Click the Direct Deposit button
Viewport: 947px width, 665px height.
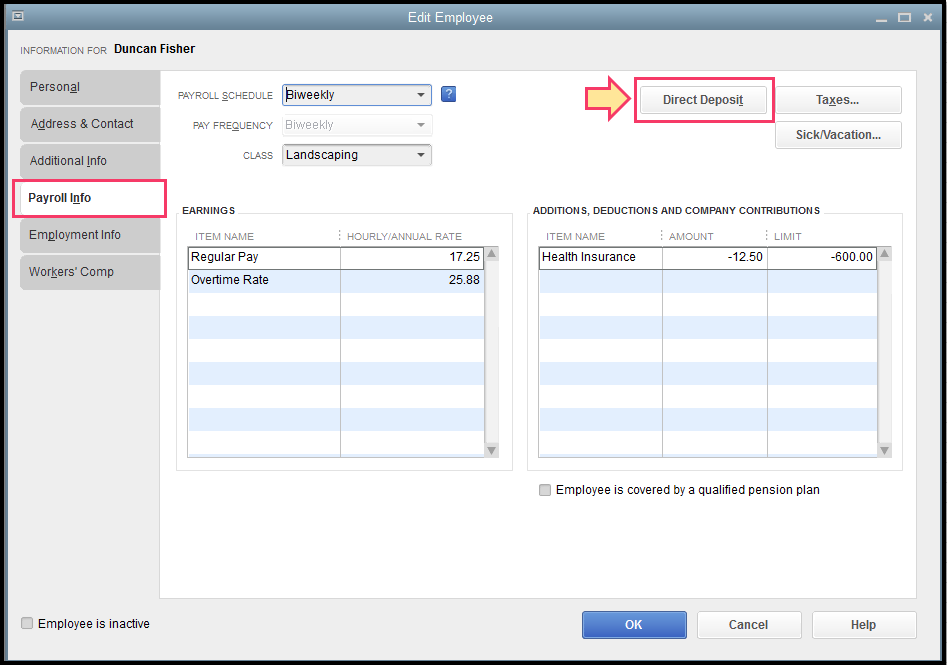click(703, 100)
